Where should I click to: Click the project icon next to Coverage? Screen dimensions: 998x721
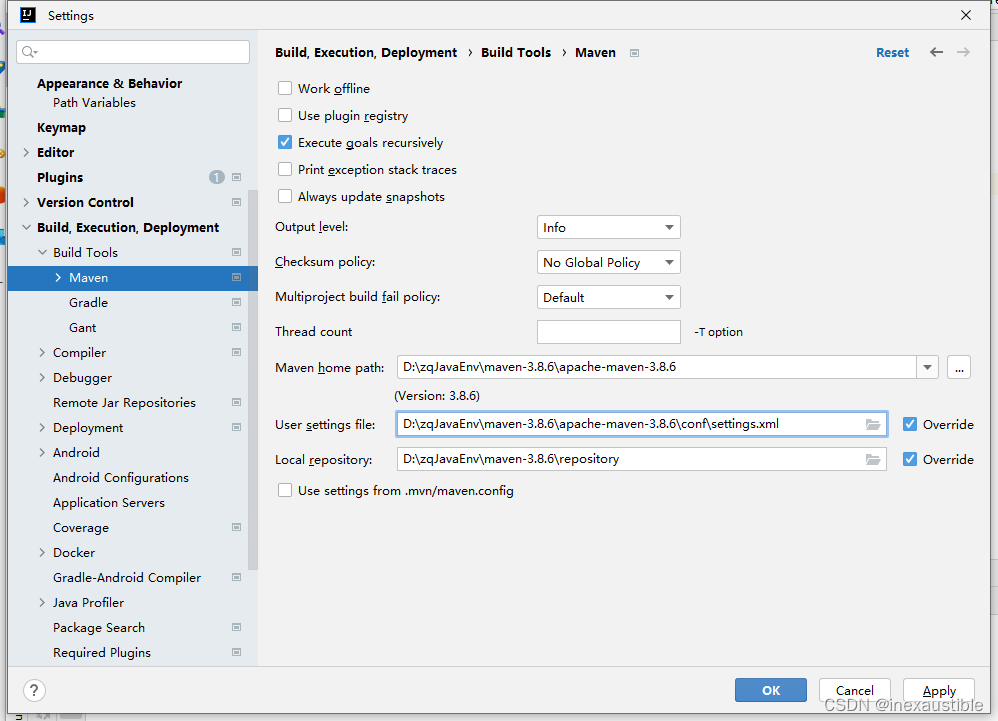pyautogui.click(x=237, y=528)
